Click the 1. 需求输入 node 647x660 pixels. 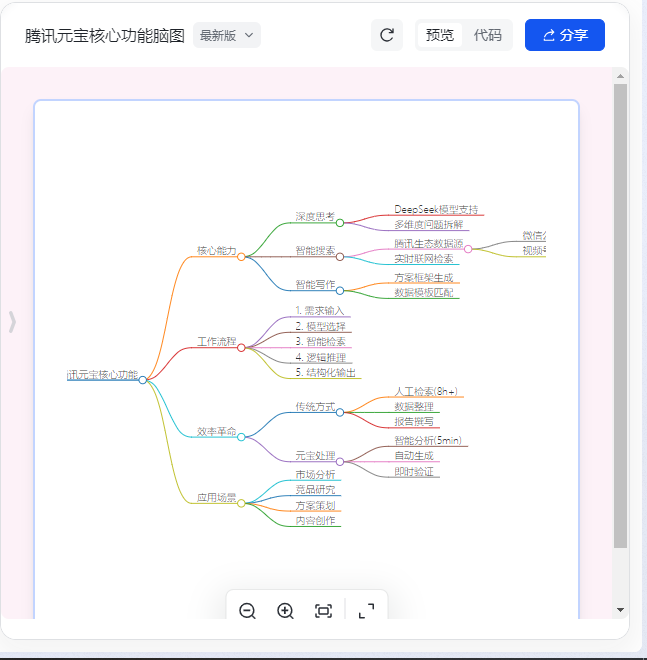click(320, 311)
